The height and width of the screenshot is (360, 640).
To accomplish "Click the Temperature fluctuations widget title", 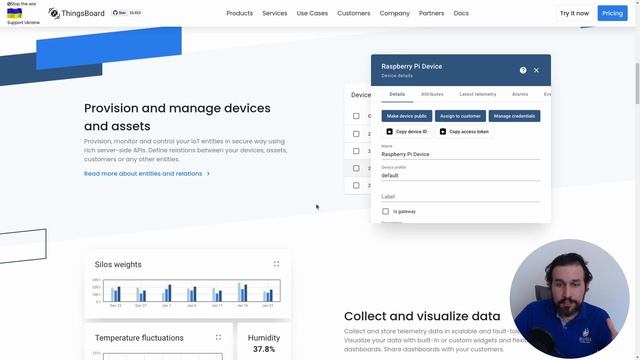I will [x=139, y=338].
